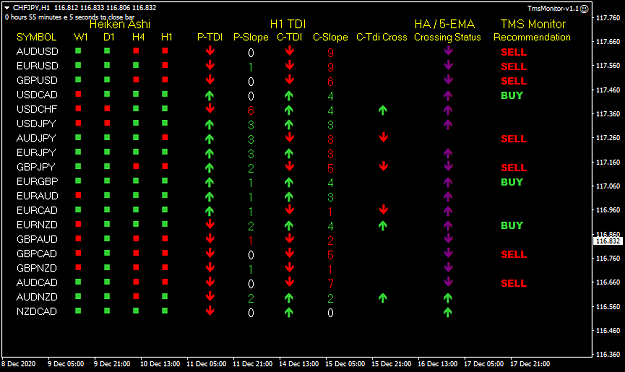Select the GBPNZD symbol row label
This screenshot has width=625, height=372.
pos(36,268)
